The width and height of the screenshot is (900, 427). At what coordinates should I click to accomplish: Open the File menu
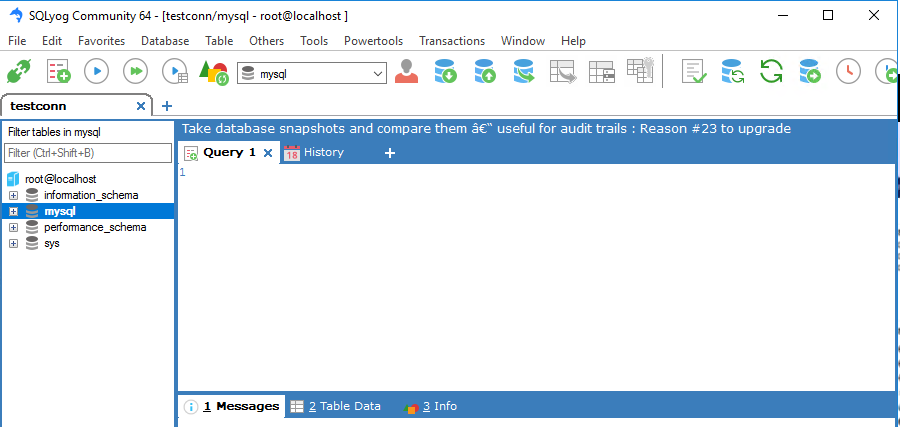click(x=17, y=41)
